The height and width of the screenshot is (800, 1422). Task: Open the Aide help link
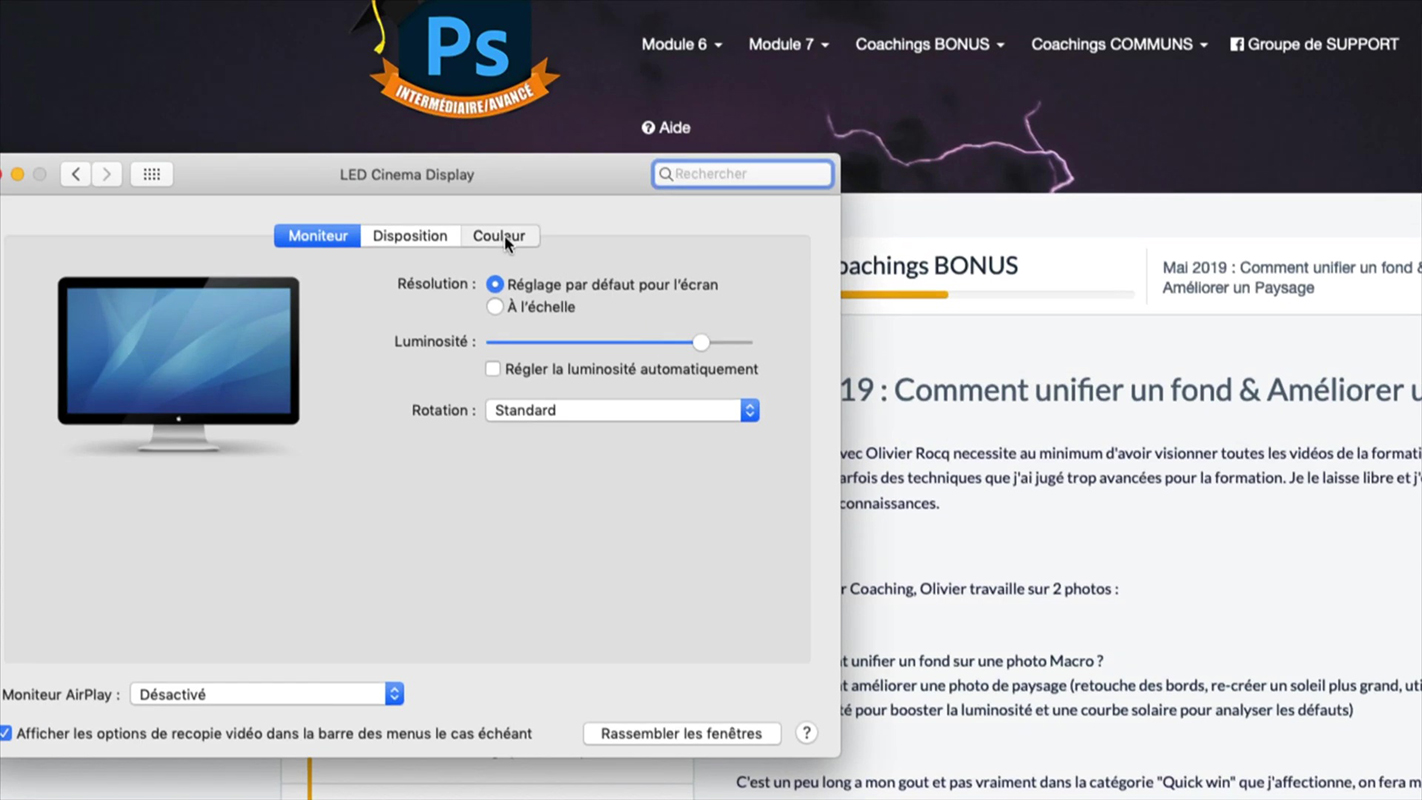(x=666, y=128)
